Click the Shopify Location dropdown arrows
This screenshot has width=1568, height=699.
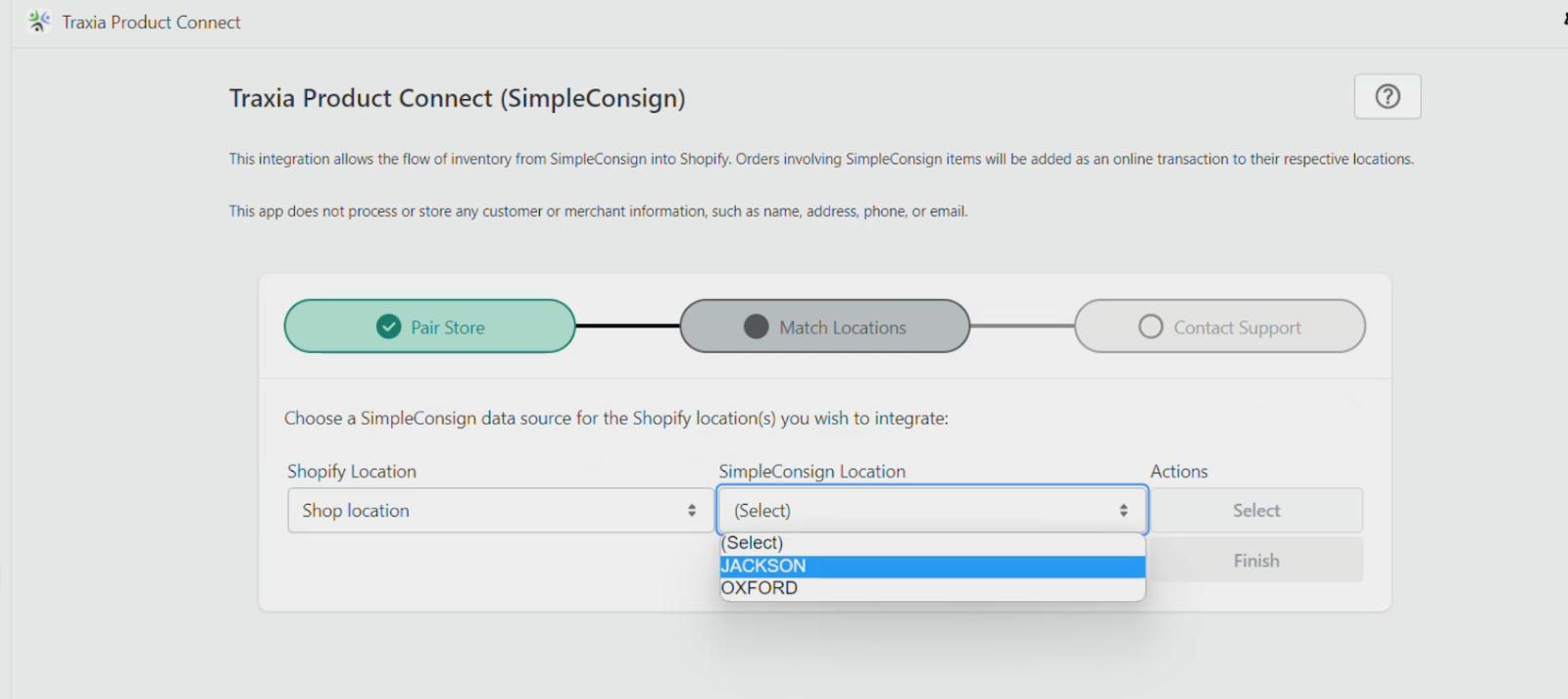pos(692,511)
